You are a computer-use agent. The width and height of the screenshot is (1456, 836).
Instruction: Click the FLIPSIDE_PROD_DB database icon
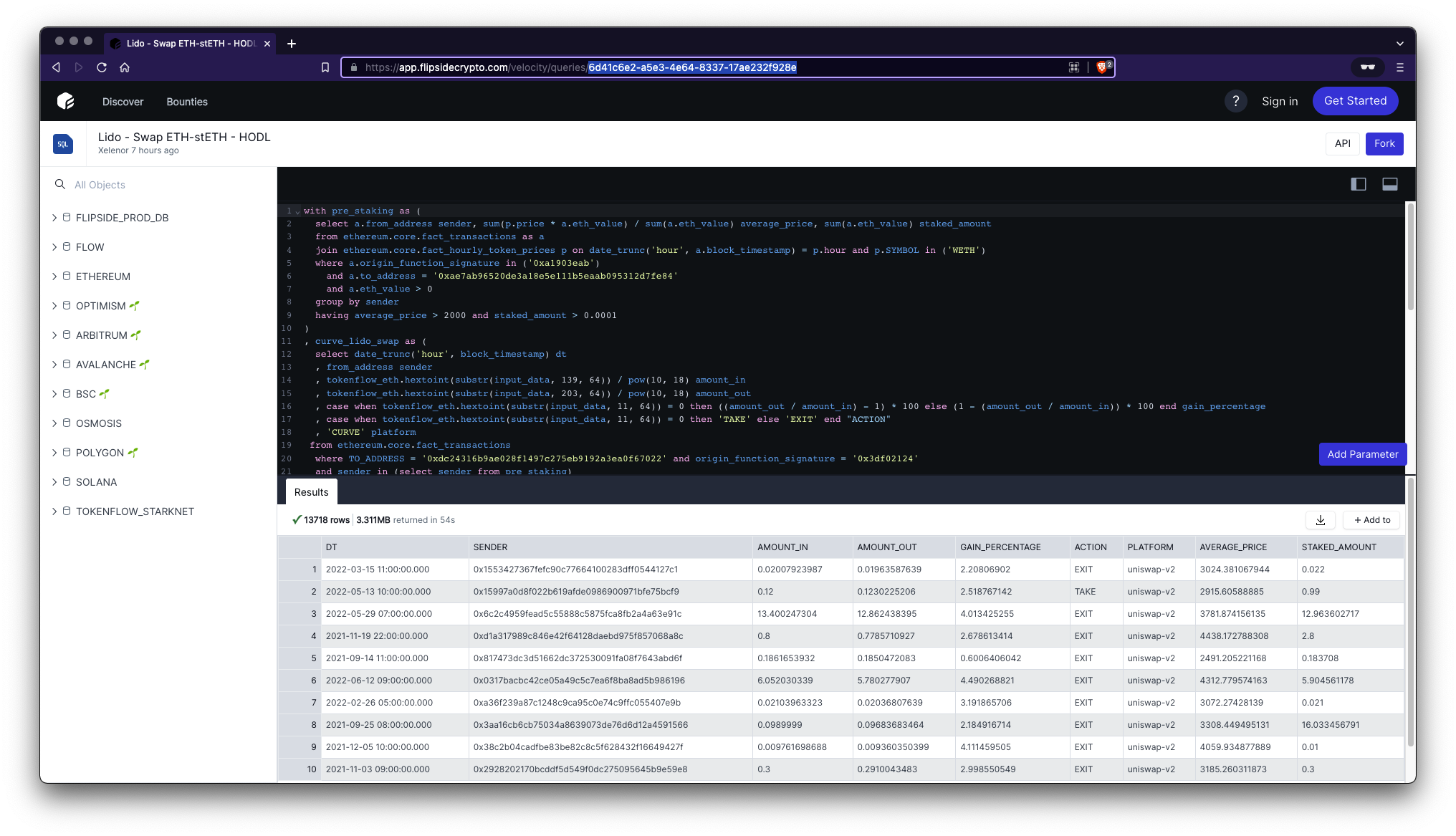click(67, 217)
